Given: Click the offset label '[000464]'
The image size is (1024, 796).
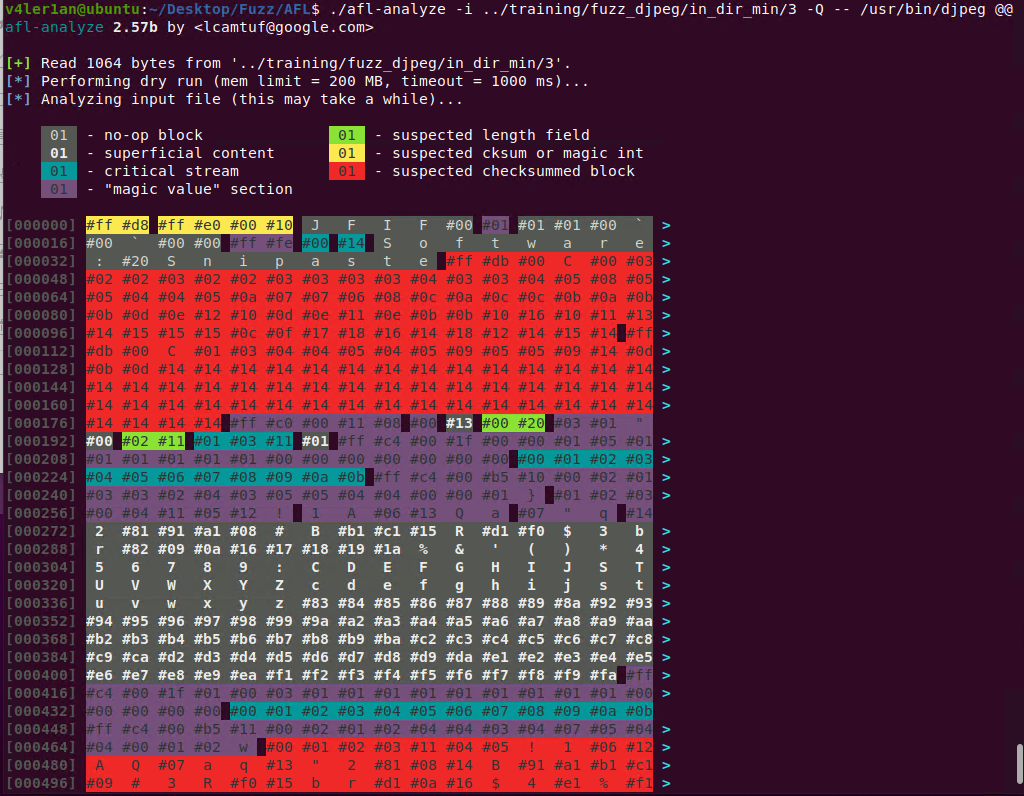Looking at the screenshot, I should click(40, 747).
